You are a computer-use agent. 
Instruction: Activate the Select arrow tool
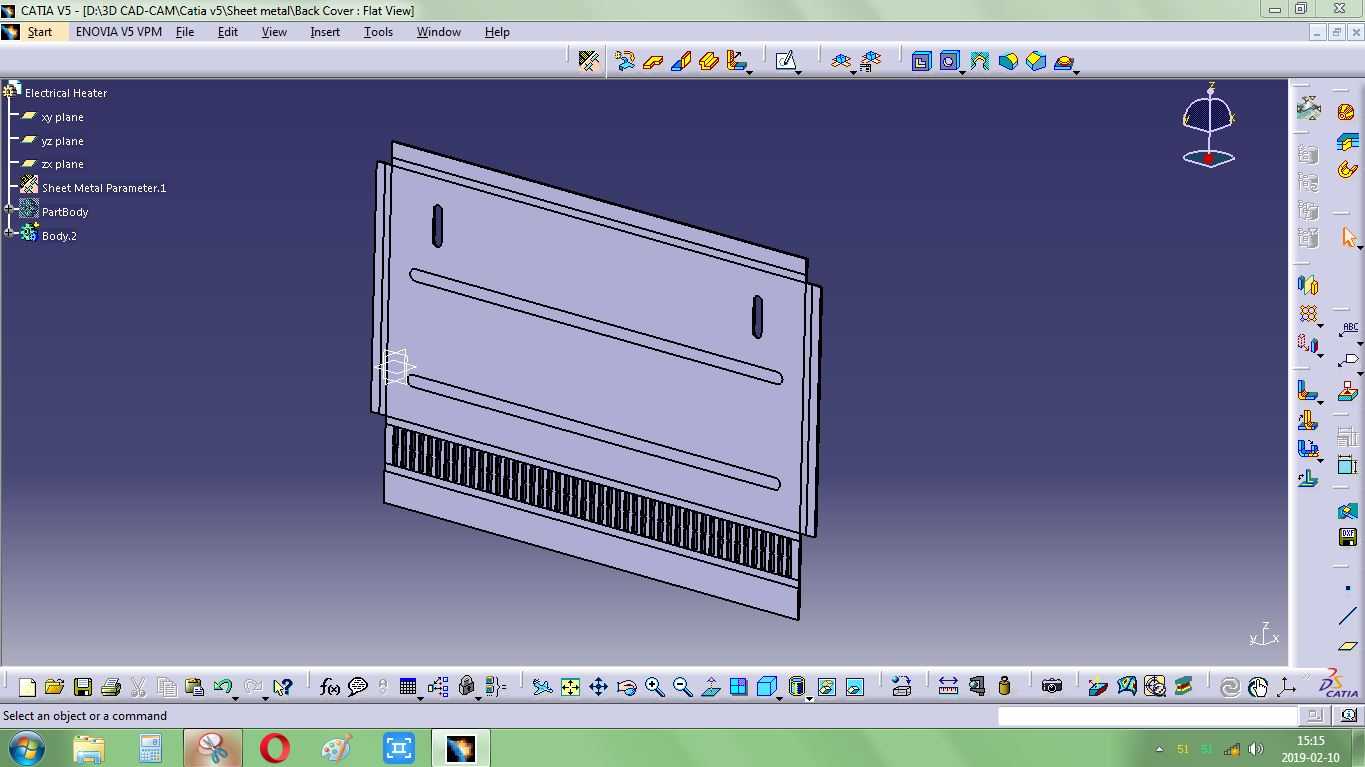coord(1349,238)
